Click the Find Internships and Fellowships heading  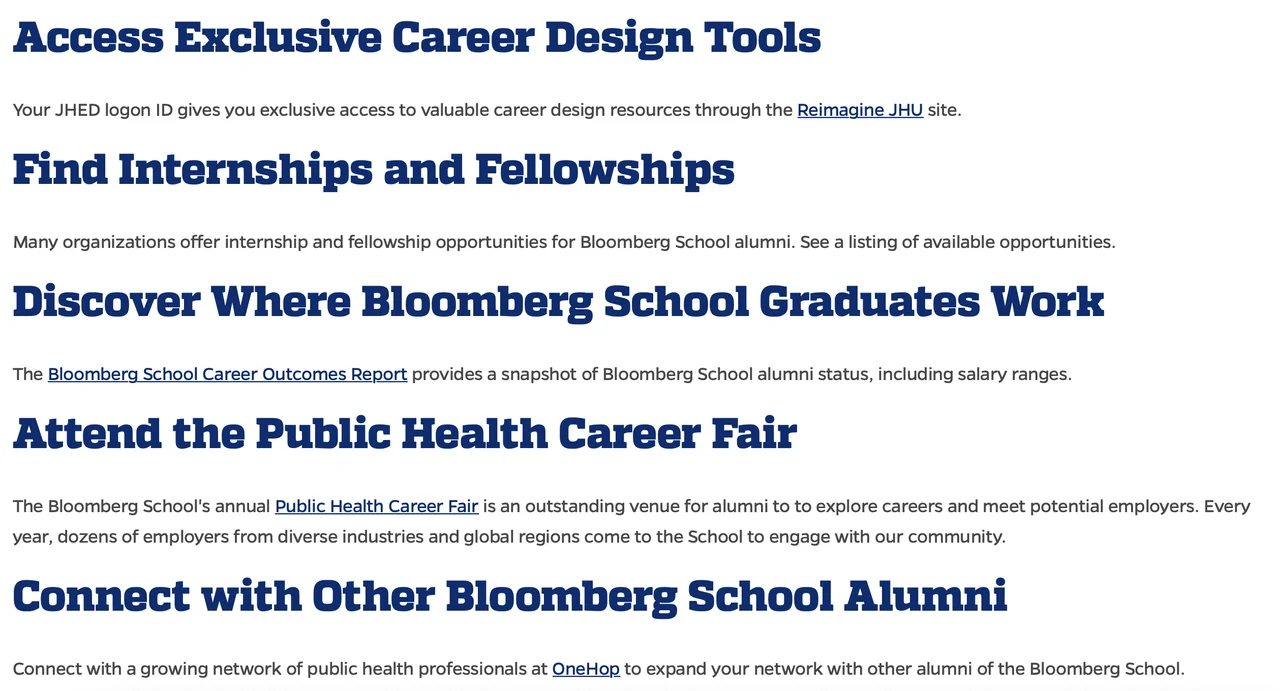[x=373, y=170]
